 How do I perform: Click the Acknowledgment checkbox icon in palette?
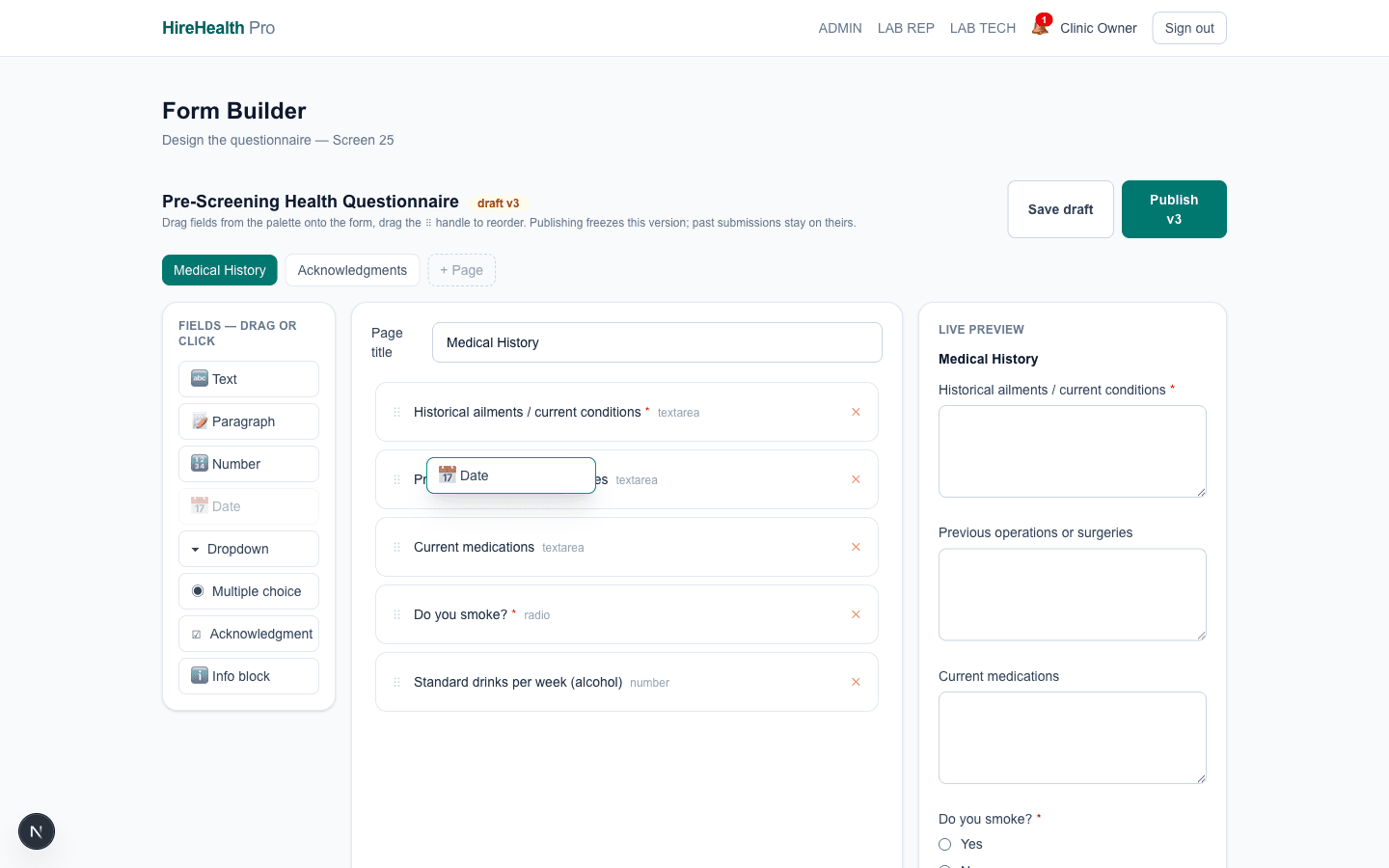[197, 635]
